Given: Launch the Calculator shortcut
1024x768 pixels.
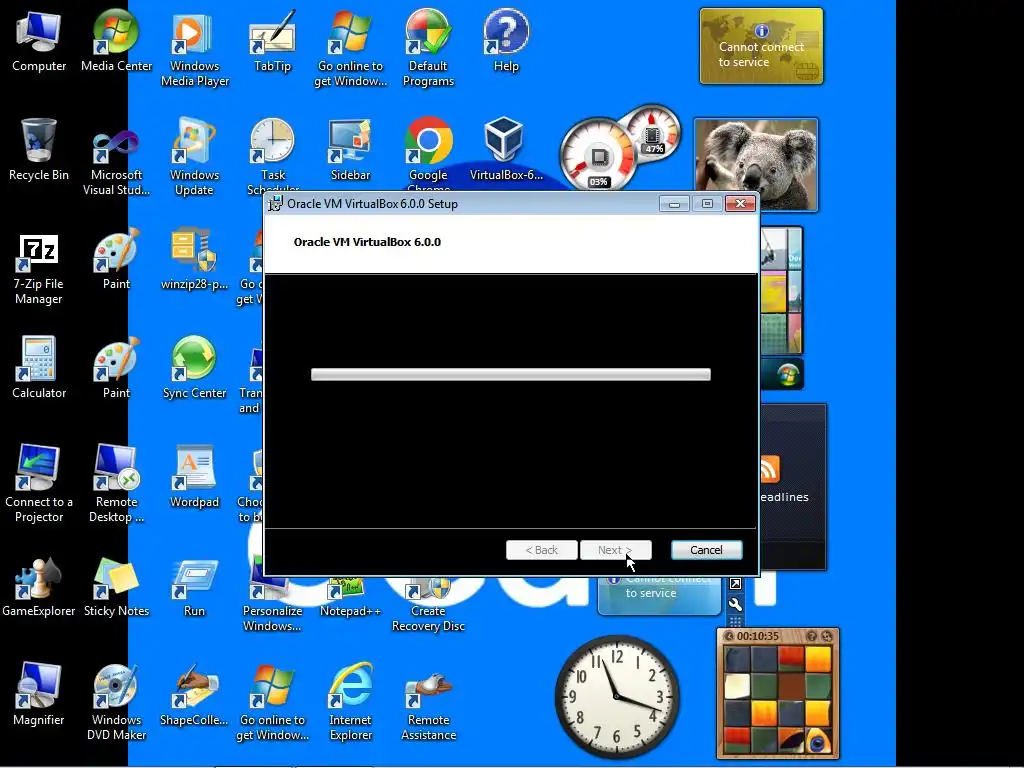Looking at the screenshot, I should pyautogui.click(x=39, y=369).
